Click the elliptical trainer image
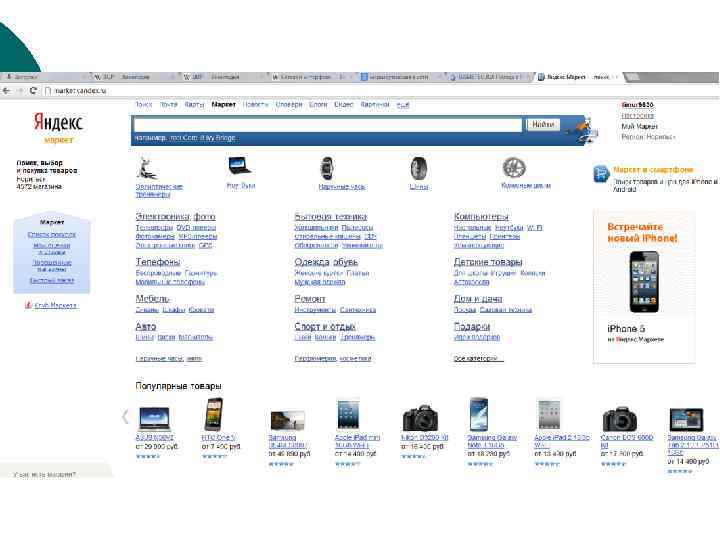720x540 pixels. click(147, 169)
